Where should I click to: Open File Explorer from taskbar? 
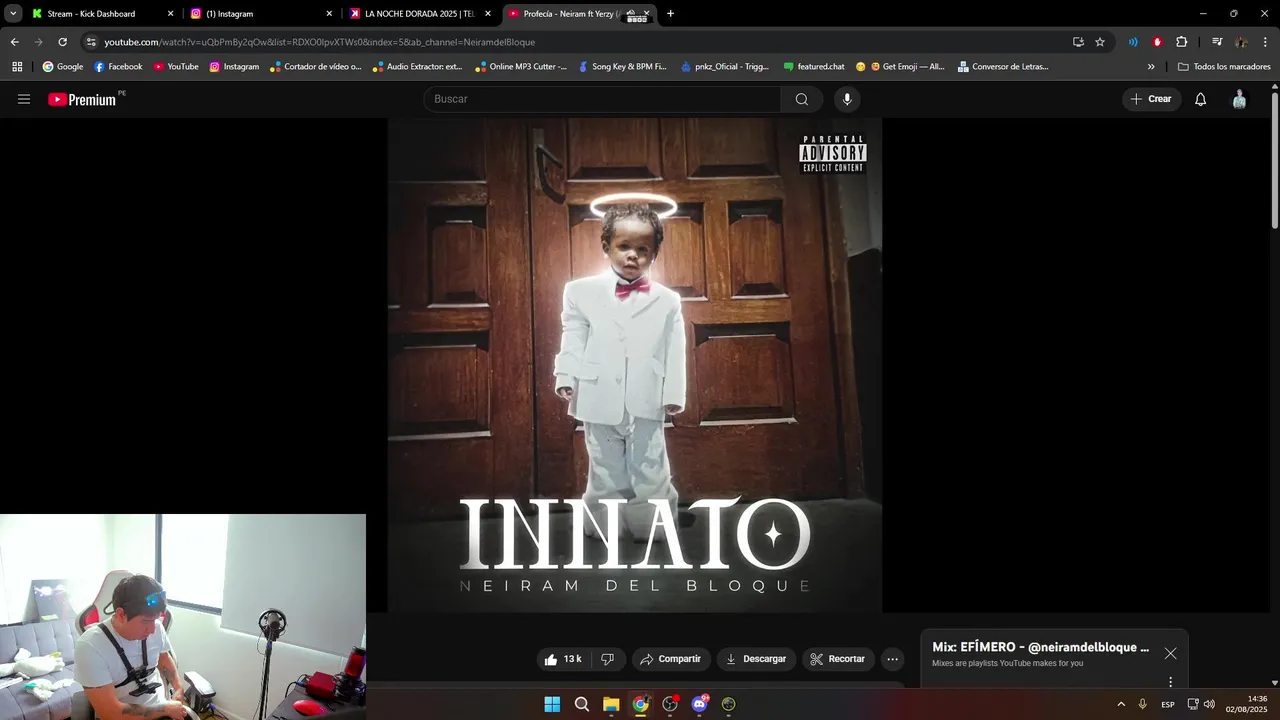coord(611,704)
